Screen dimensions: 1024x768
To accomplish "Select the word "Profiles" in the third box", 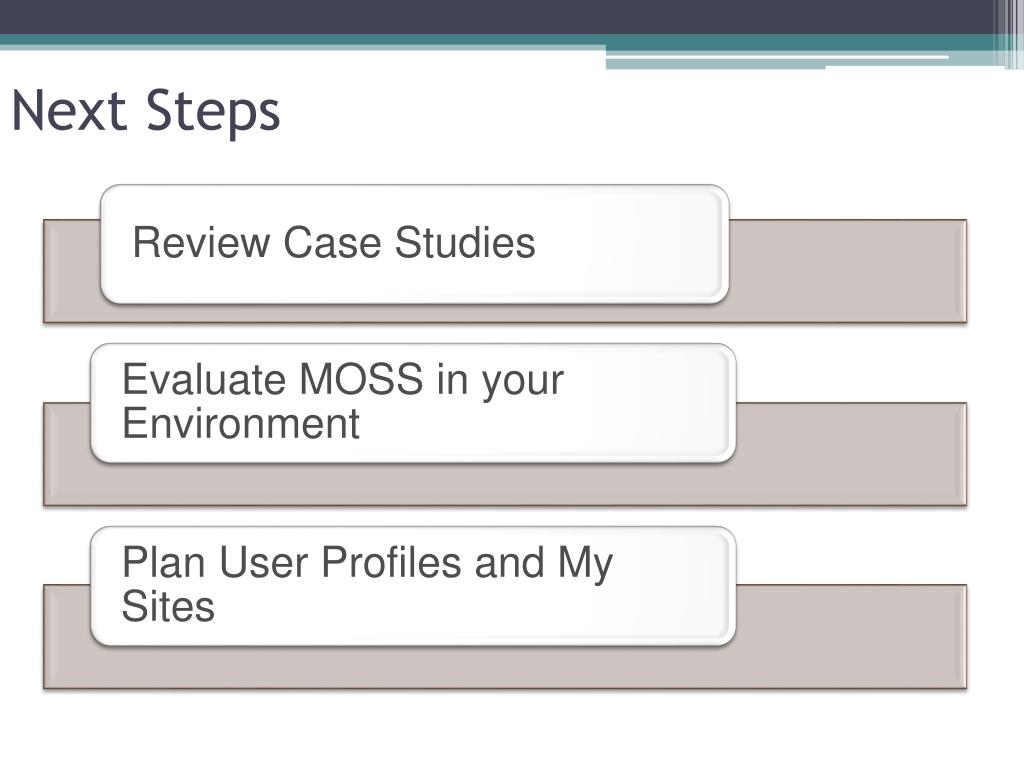I will tap(392, 562).
